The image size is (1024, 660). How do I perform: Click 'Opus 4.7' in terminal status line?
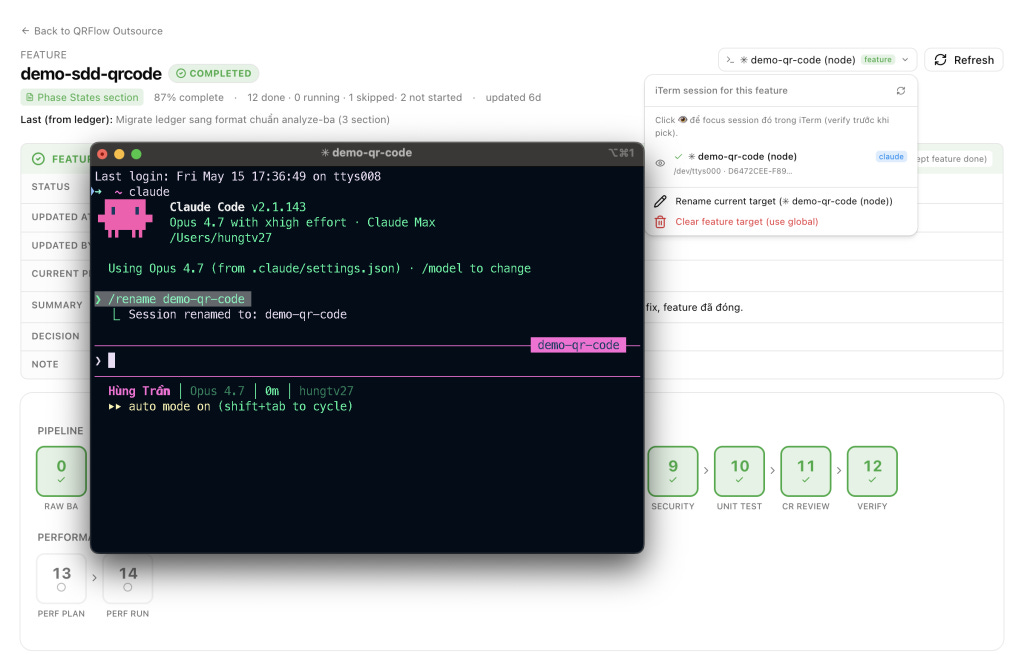pyautogui.click(x=217, y=391)
